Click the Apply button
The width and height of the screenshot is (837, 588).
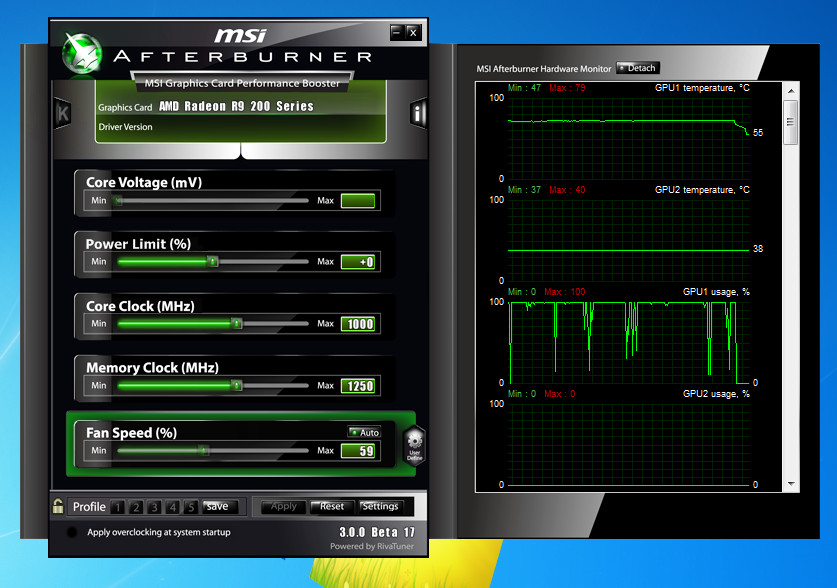pyautogui.click(x=283, y=506)
